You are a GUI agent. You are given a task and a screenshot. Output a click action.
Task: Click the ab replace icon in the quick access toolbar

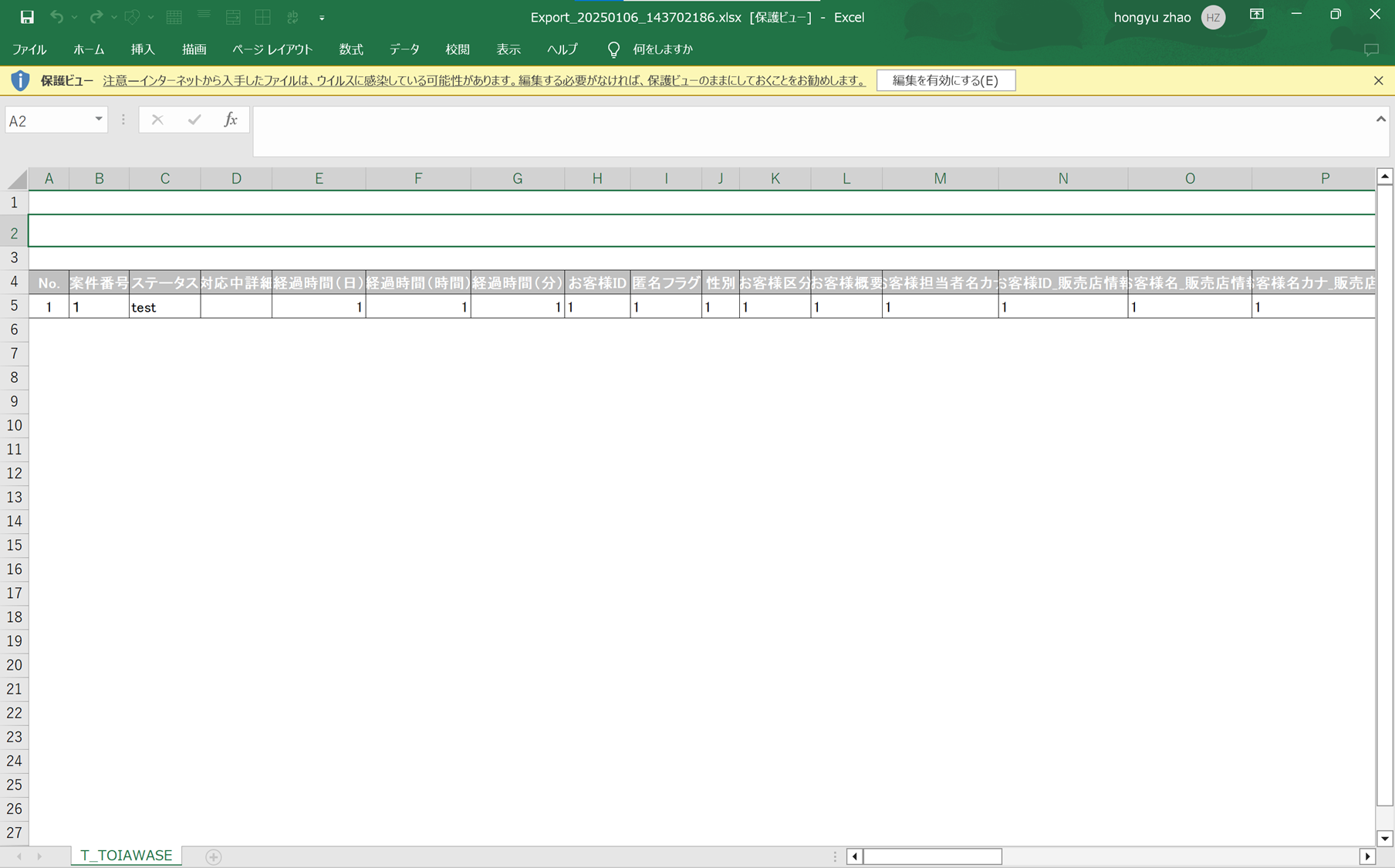tap(292, 17)
